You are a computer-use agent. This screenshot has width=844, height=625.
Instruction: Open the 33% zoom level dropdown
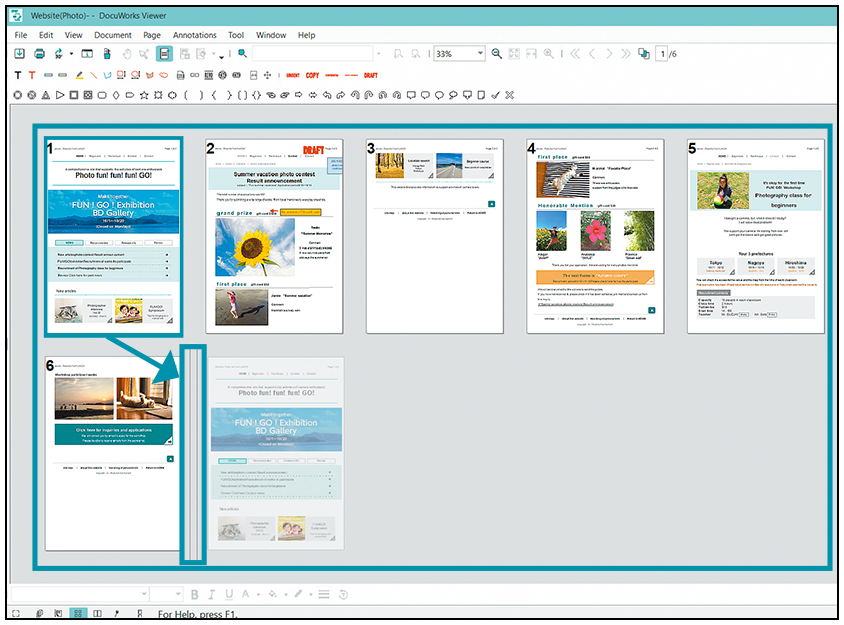(480, 54)
